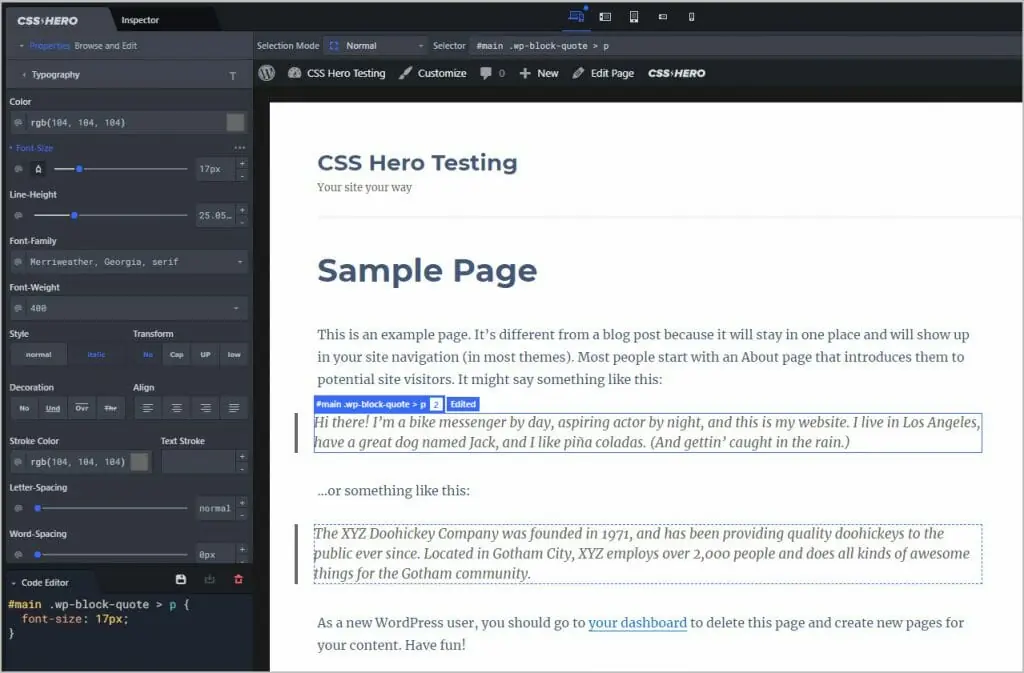
Task: Click the WordPress logo in admin bar
Action: (x=266, y=73)
